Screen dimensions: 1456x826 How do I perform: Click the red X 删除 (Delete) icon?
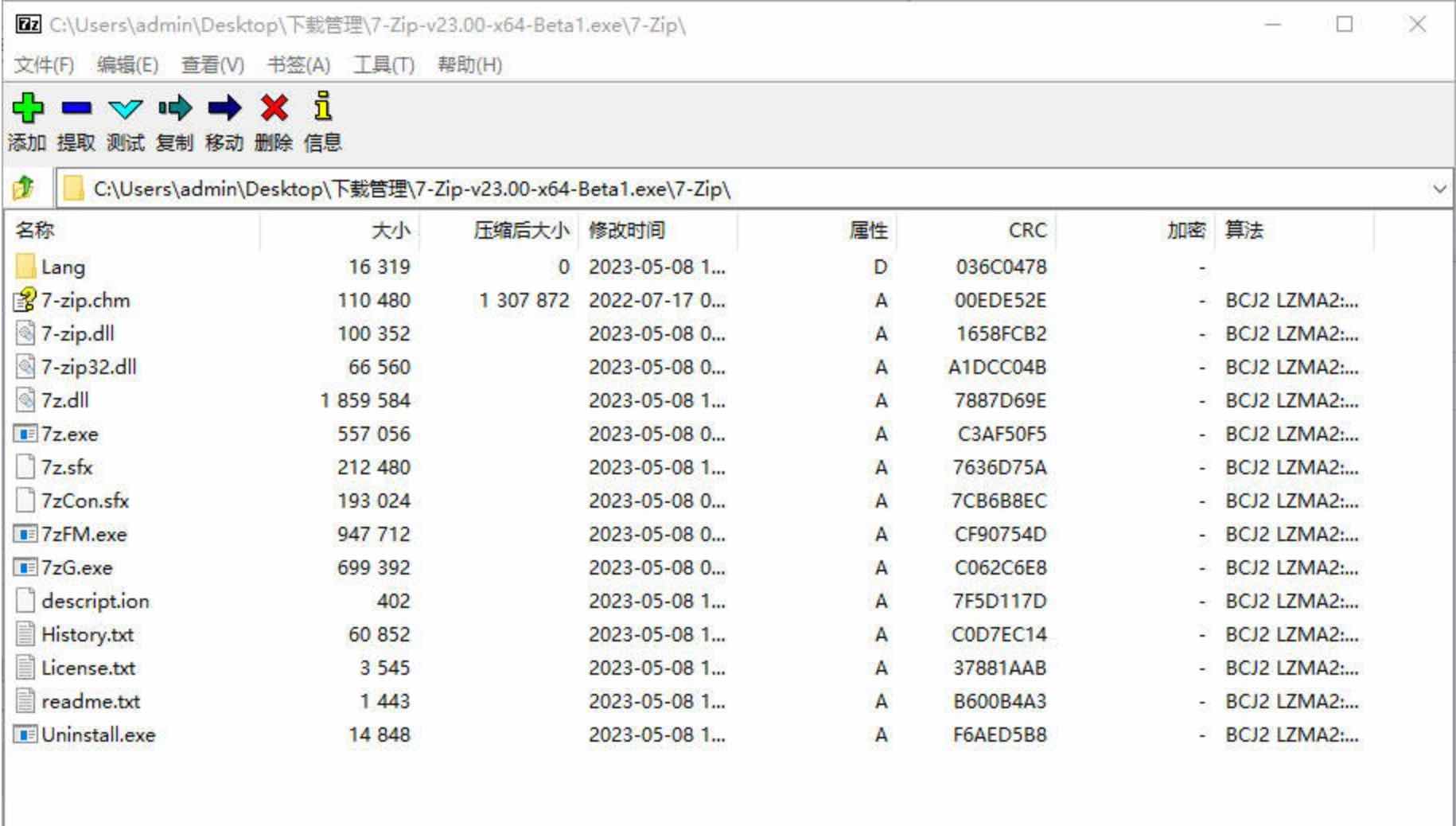coord(274,107)
